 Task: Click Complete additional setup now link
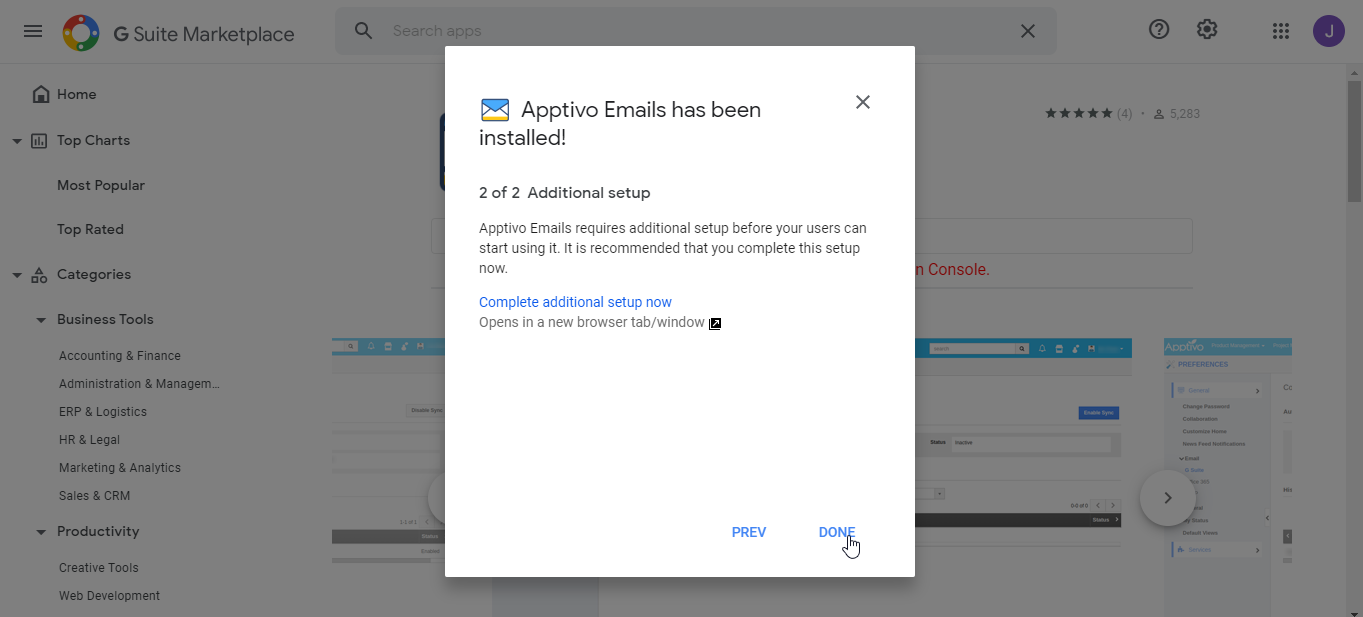pos(575,302)
